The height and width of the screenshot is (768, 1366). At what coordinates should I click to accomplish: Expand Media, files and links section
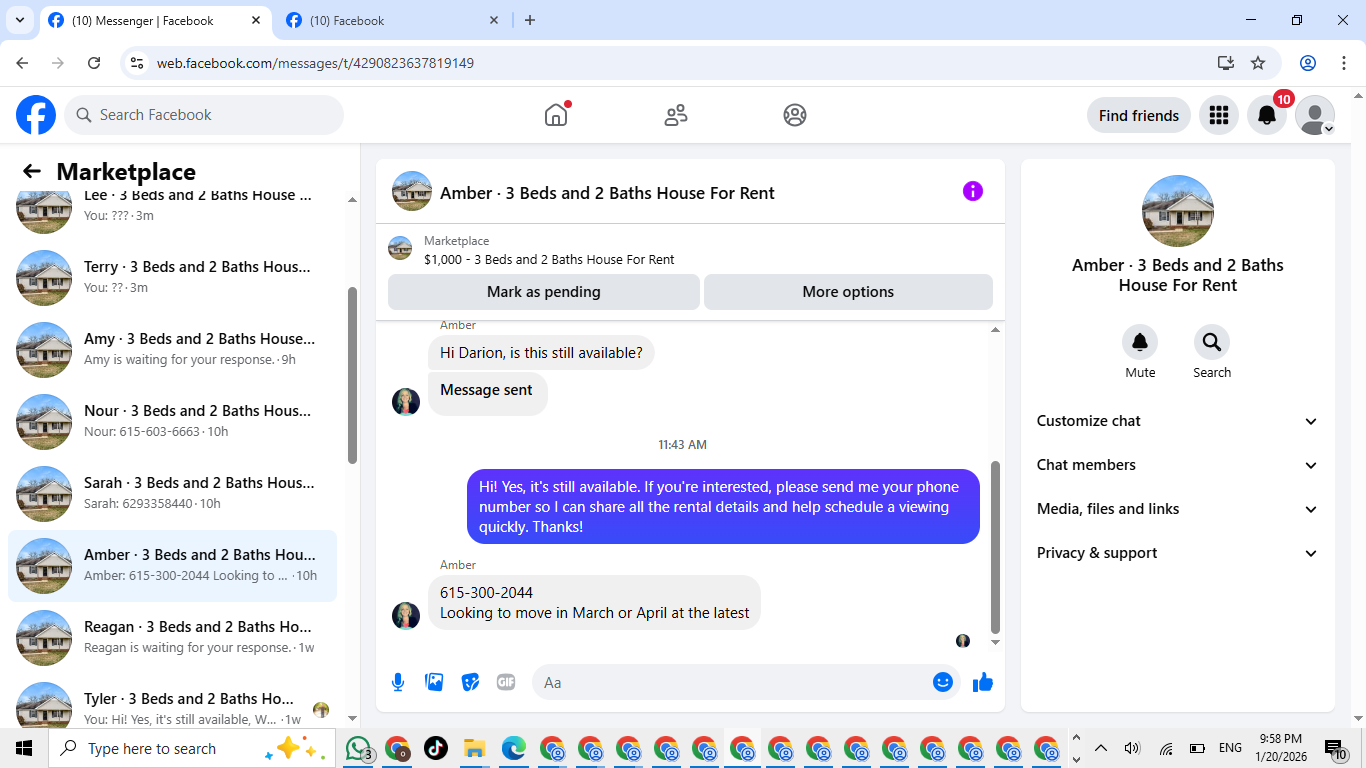click(1178, 509)
